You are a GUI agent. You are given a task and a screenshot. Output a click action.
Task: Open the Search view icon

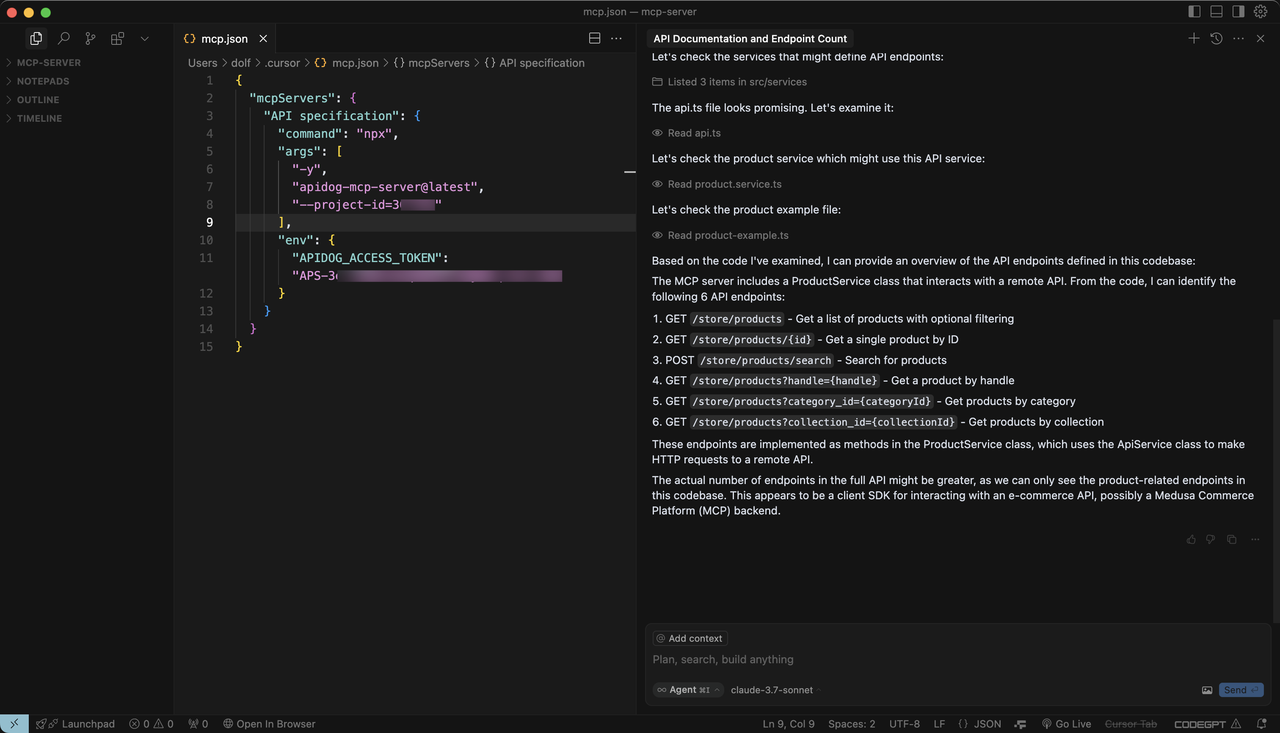[63, 38]
